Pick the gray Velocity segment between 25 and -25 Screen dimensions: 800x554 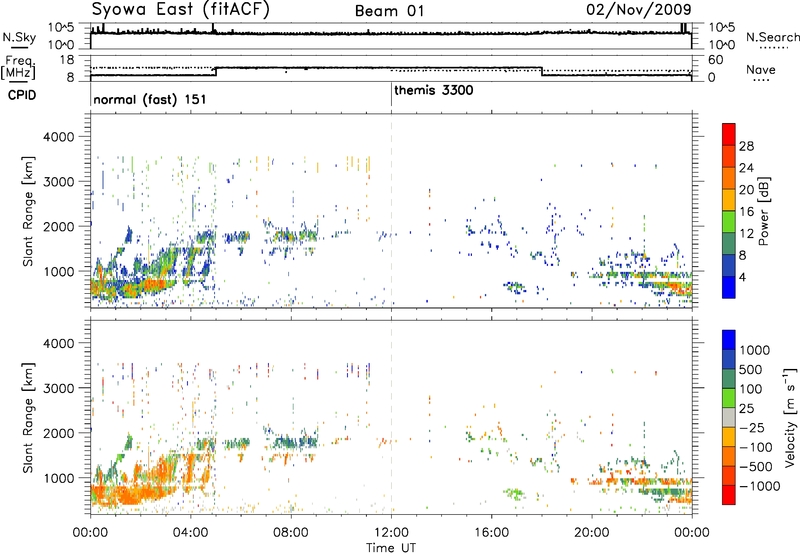pos(729,417)
